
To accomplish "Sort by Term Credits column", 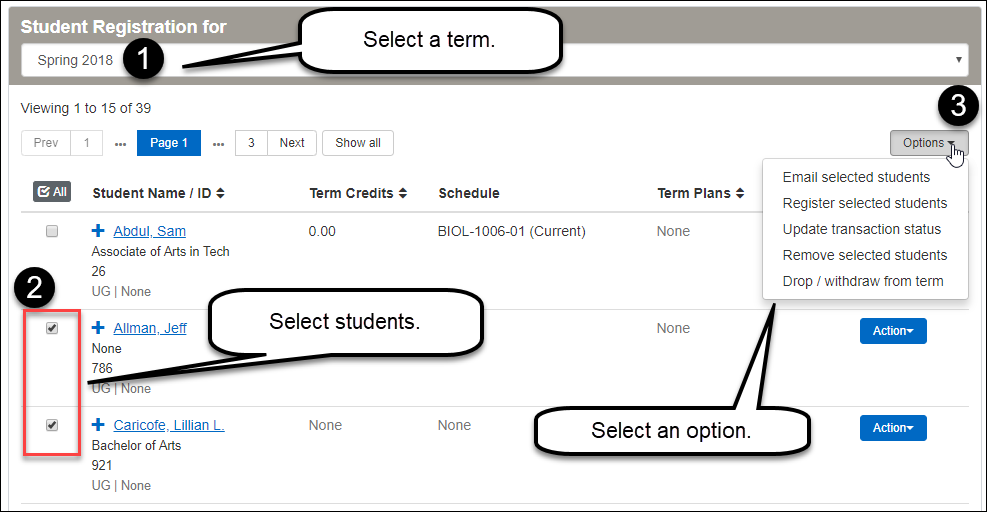I will pos(358,193).
